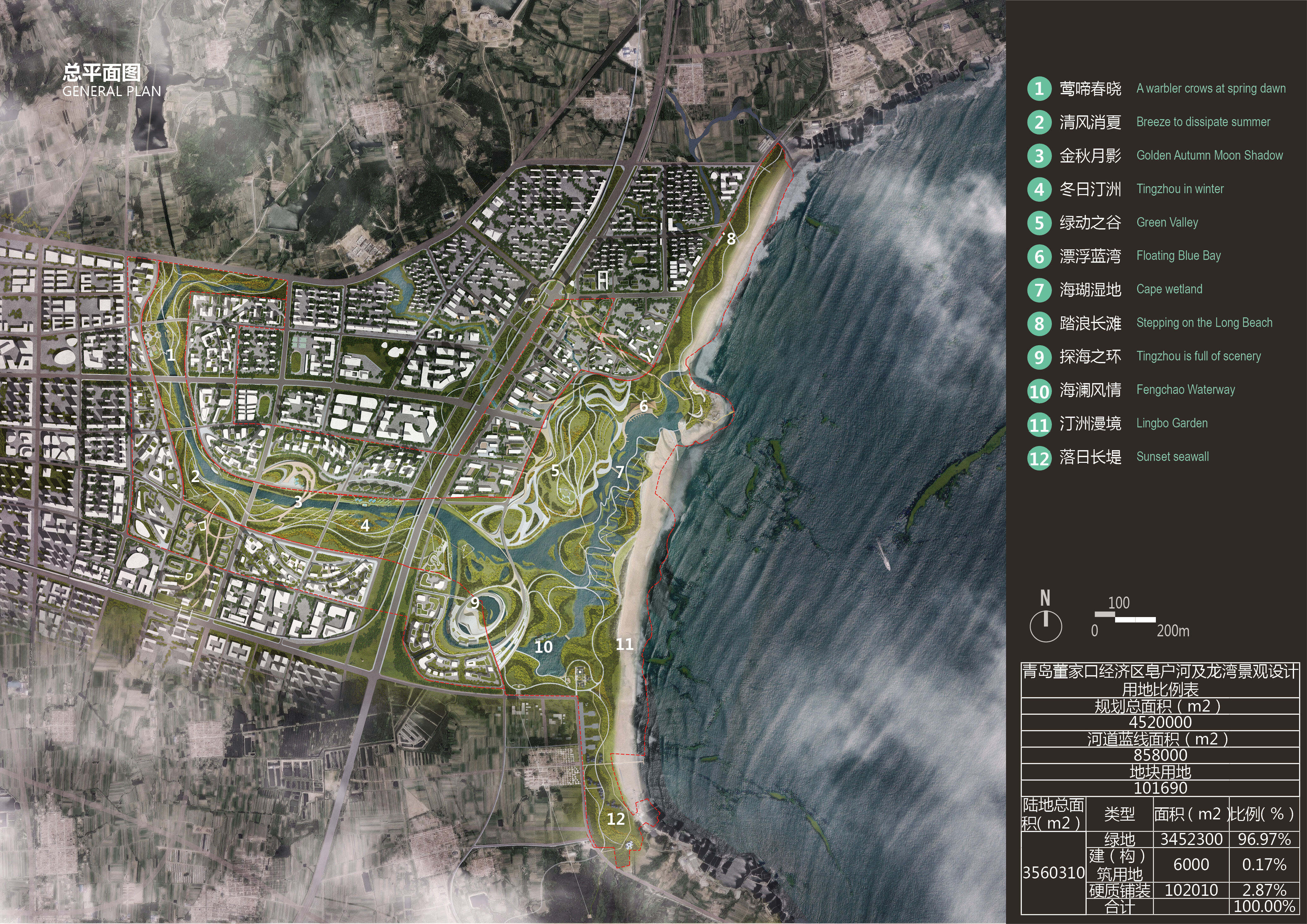Select the green legend circle numbered 12
This screenshot has width=1307, height=924.
tap(1039, 458)
